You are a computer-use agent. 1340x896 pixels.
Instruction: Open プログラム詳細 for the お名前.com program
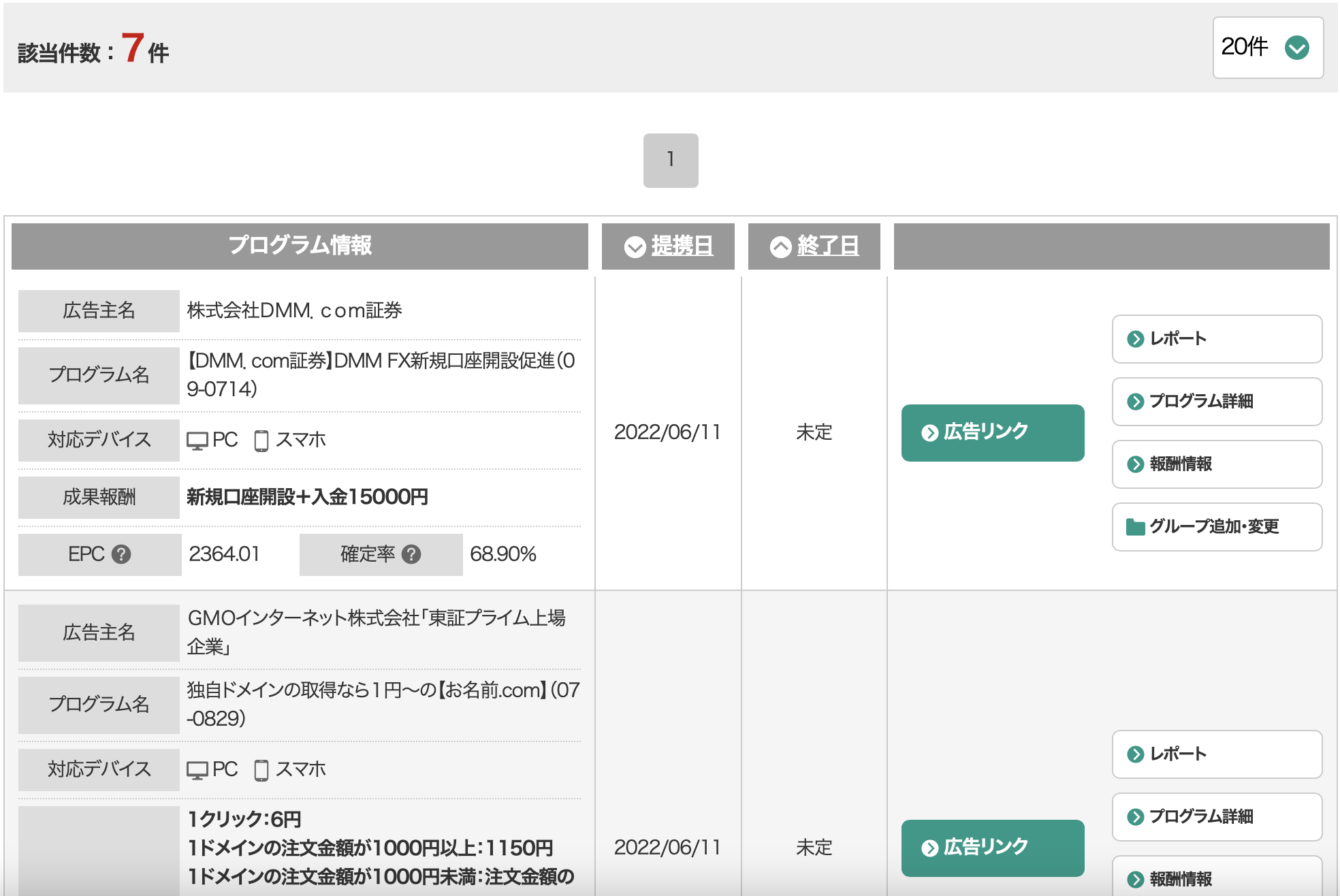click(1217, 816)
